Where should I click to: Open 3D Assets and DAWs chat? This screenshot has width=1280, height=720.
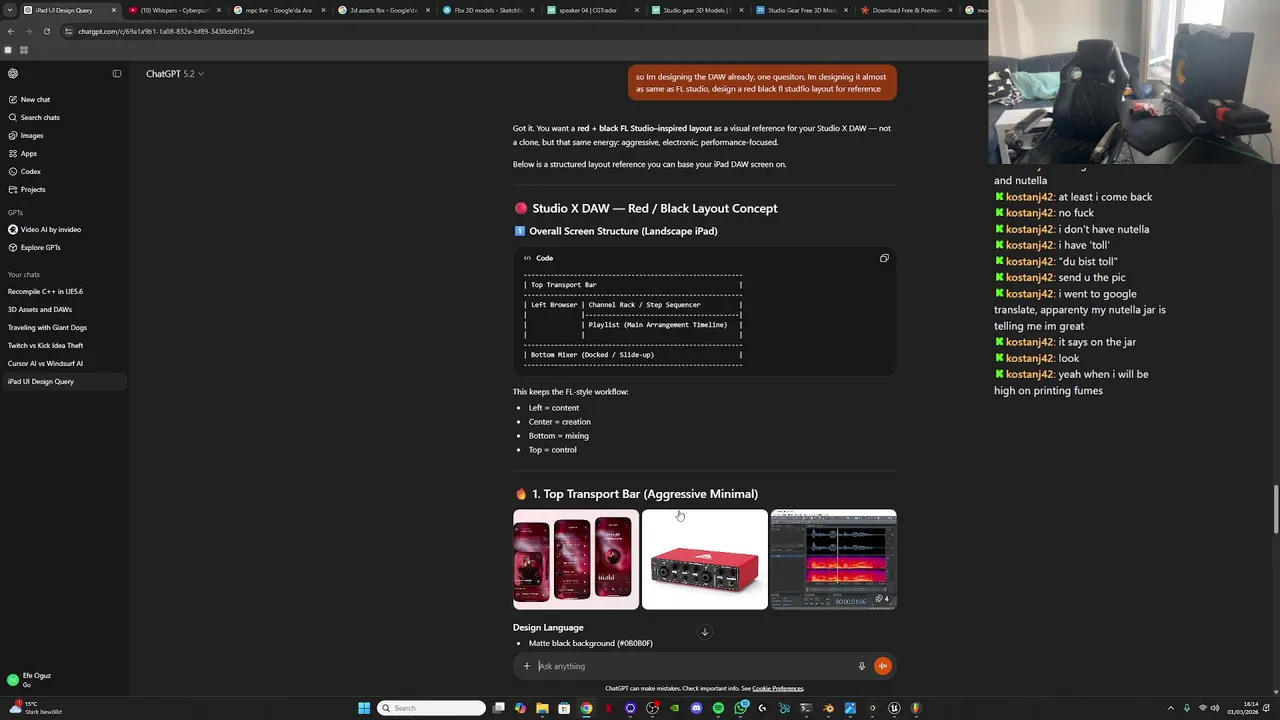click(x=40, y=309)
